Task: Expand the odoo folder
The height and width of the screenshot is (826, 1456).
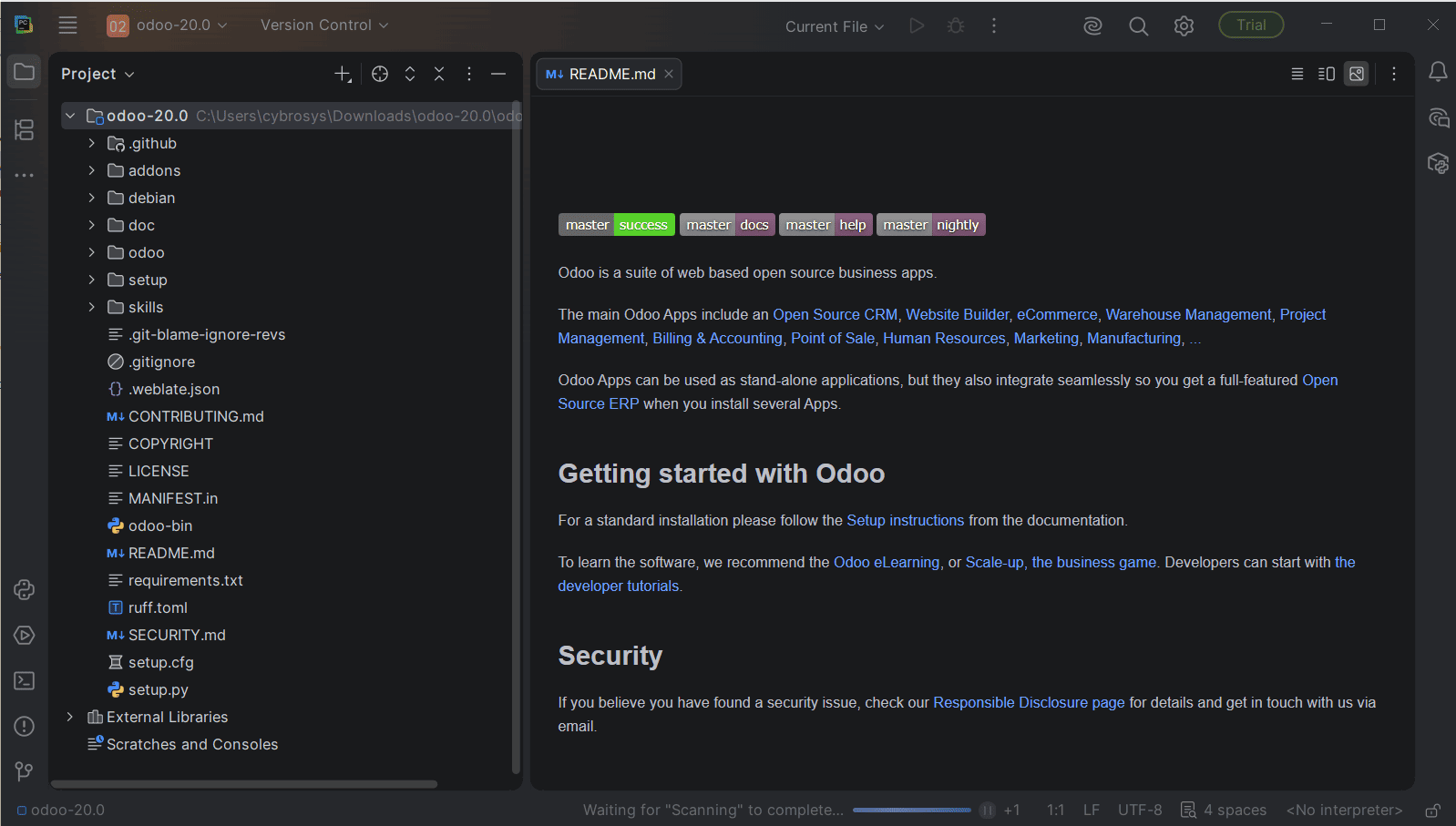Action: point(91,252)
